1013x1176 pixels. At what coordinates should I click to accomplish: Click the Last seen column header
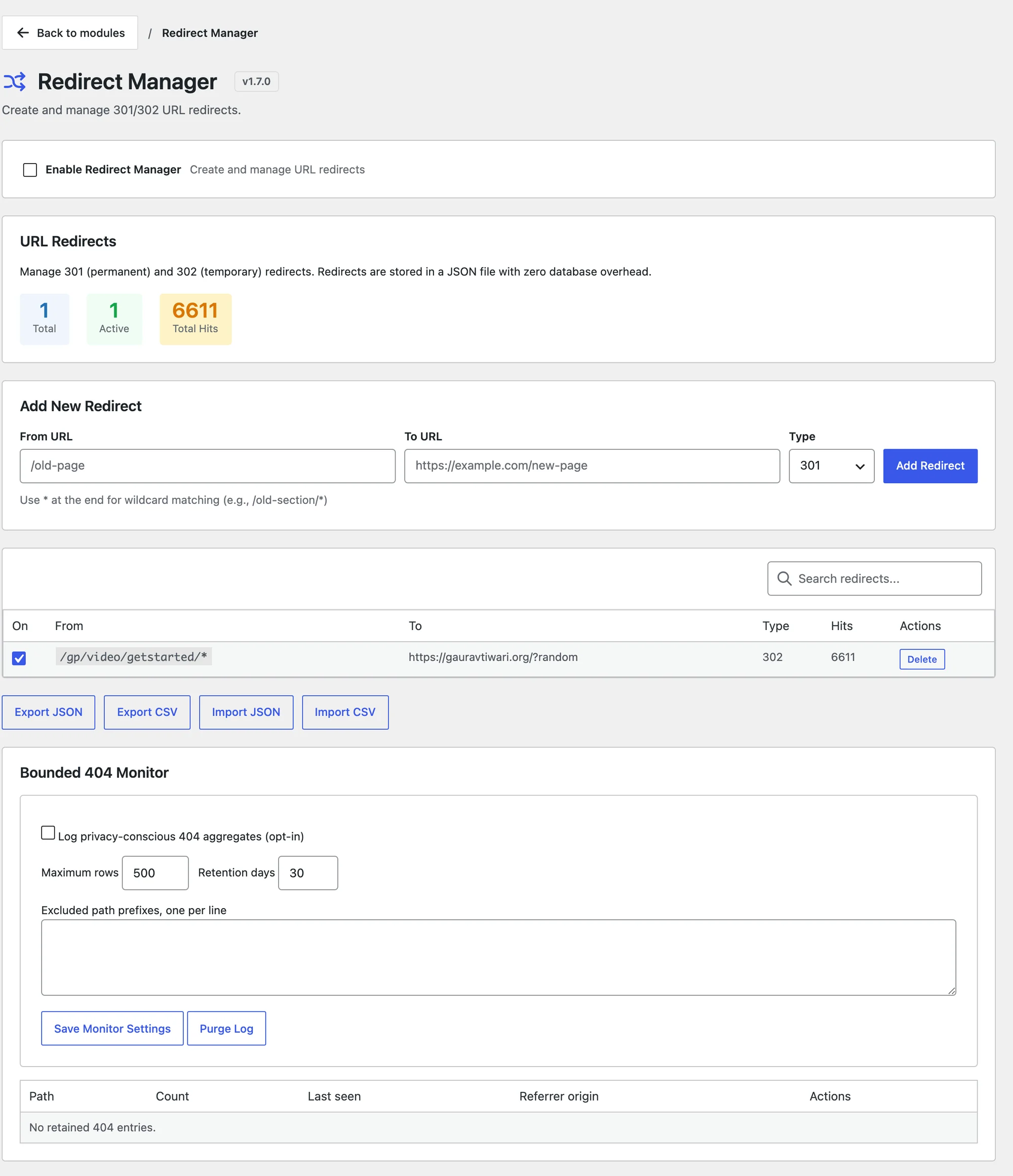point(334,1096)
